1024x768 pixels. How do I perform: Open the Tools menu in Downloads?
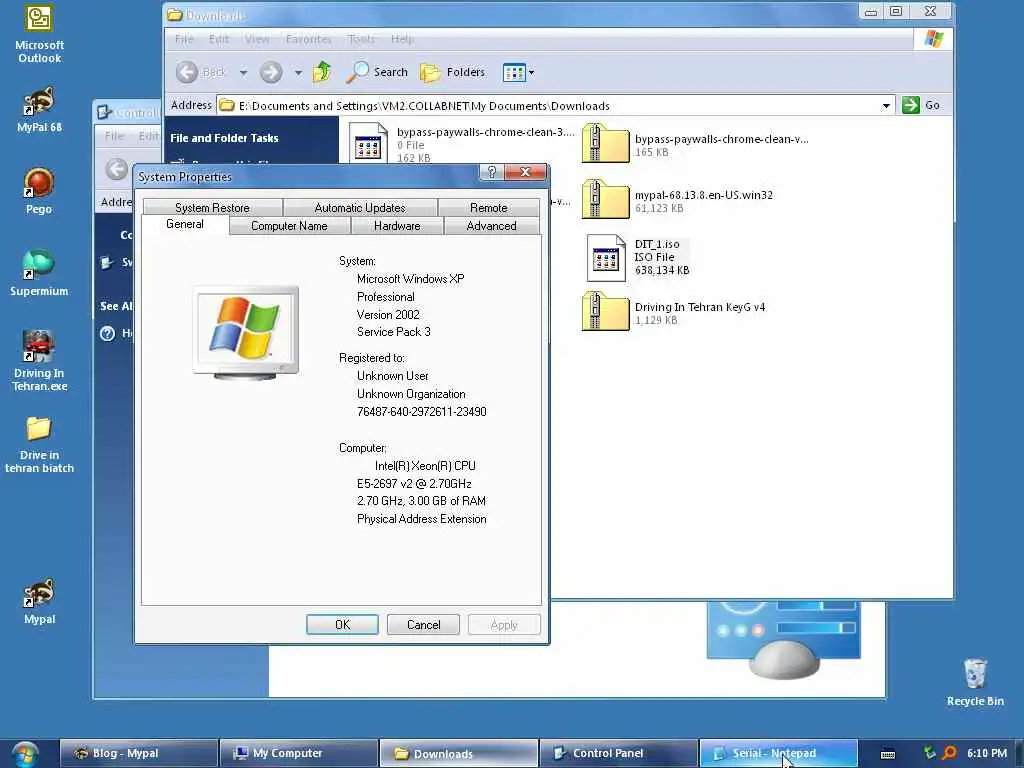361,39
